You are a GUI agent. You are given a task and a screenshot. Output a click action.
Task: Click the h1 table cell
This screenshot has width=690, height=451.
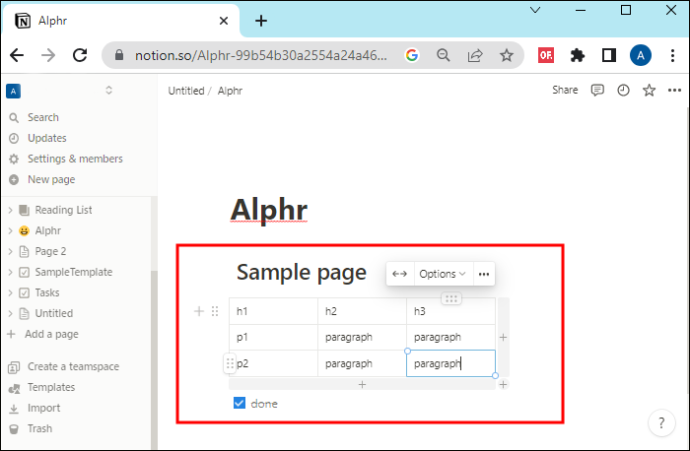click(x=273, y=311)
